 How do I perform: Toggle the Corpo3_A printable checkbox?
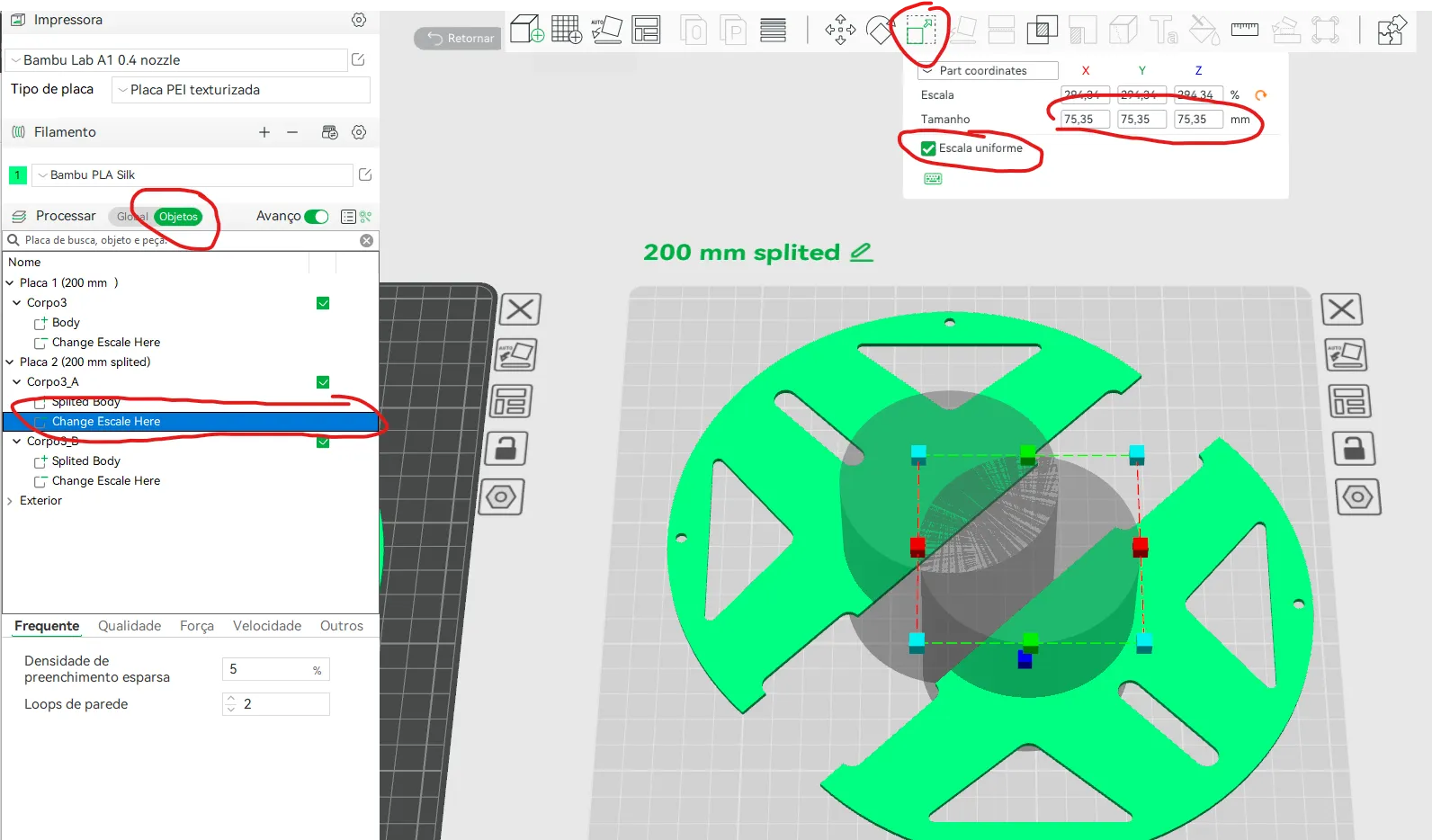click(323, 382)
